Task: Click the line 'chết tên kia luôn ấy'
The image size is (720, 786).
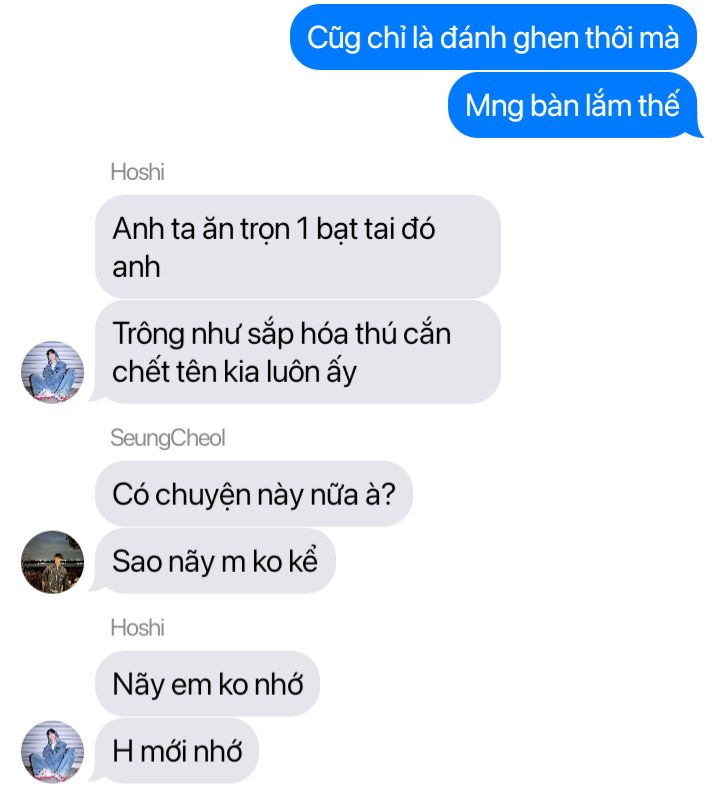Action: [x=234, y=372]
